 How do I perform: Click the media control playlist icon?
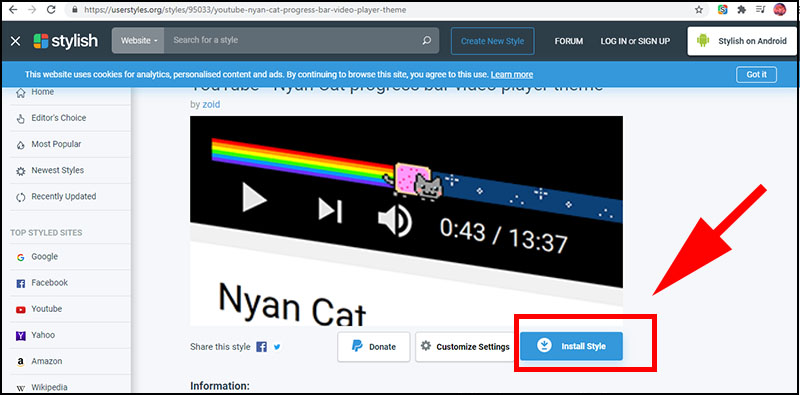[761, 10]
